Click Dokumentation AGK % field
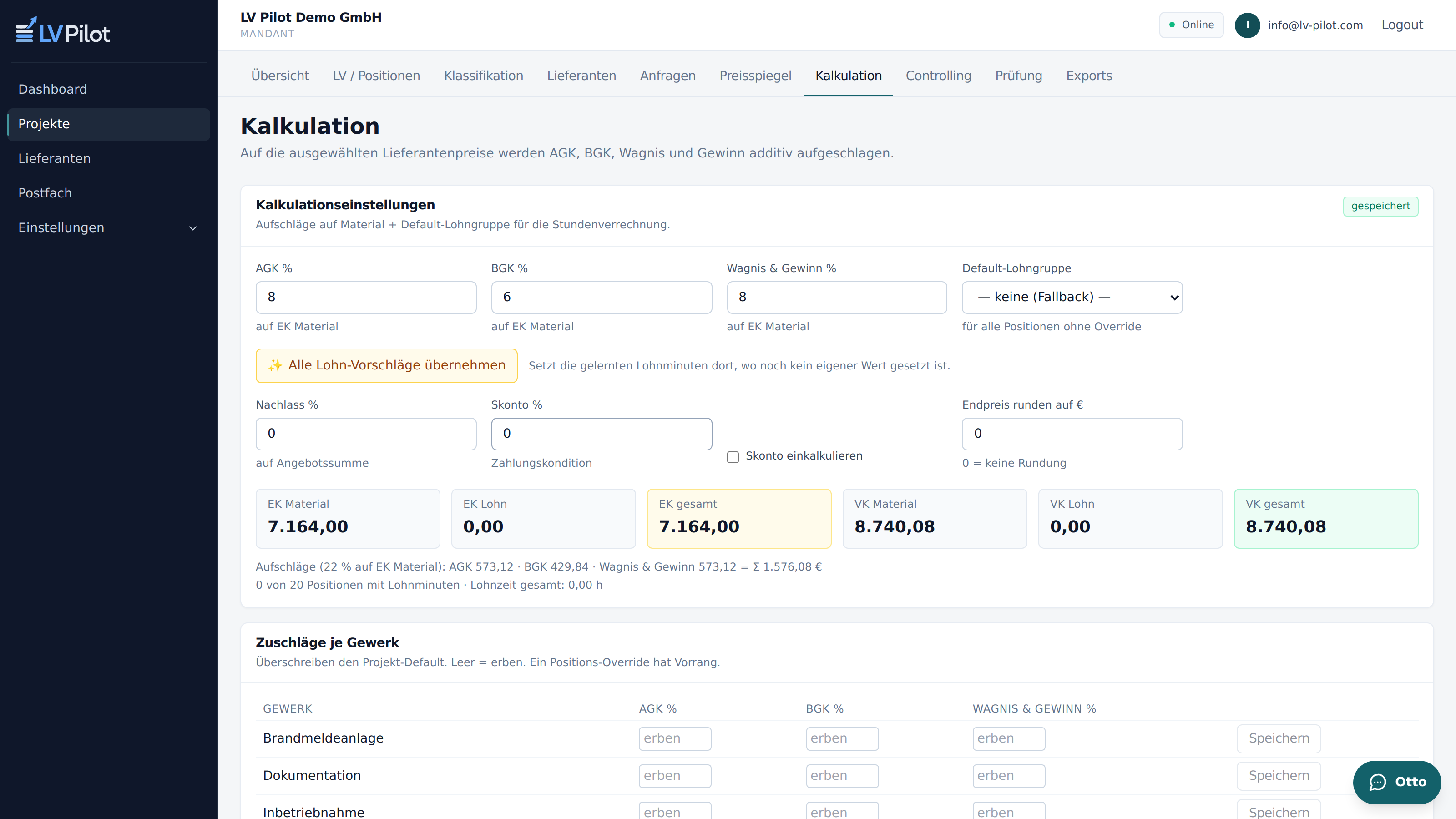 (675, 775)
